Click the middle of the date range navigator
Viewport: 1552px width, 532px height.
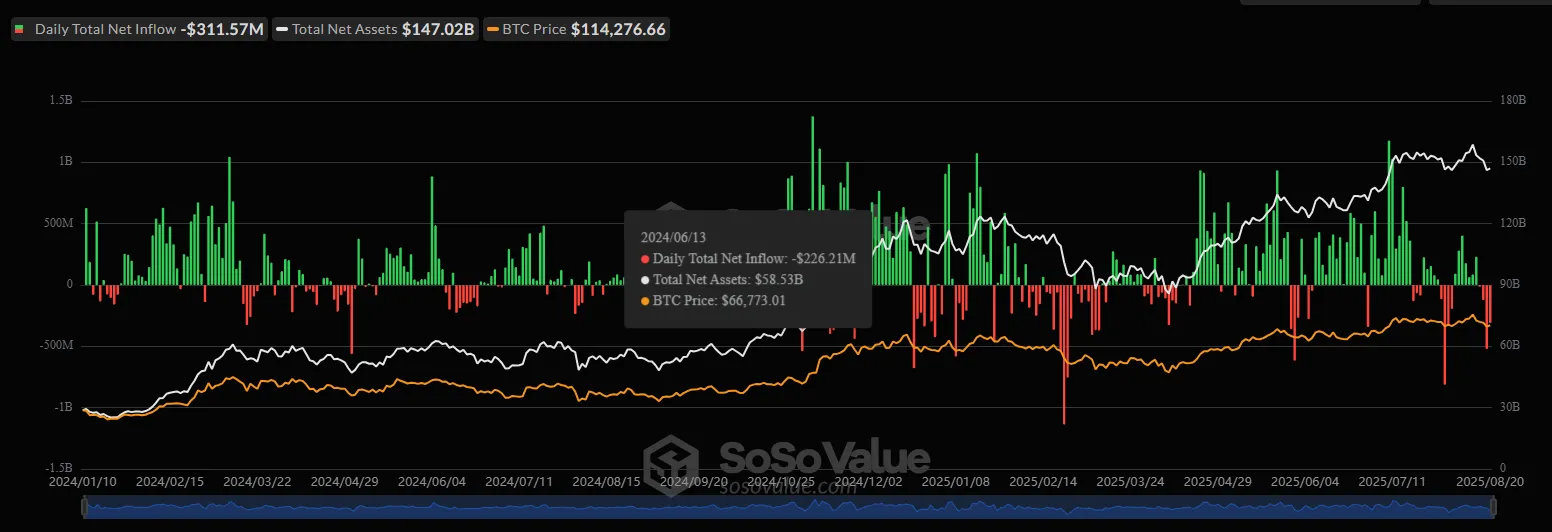point(788,510)
